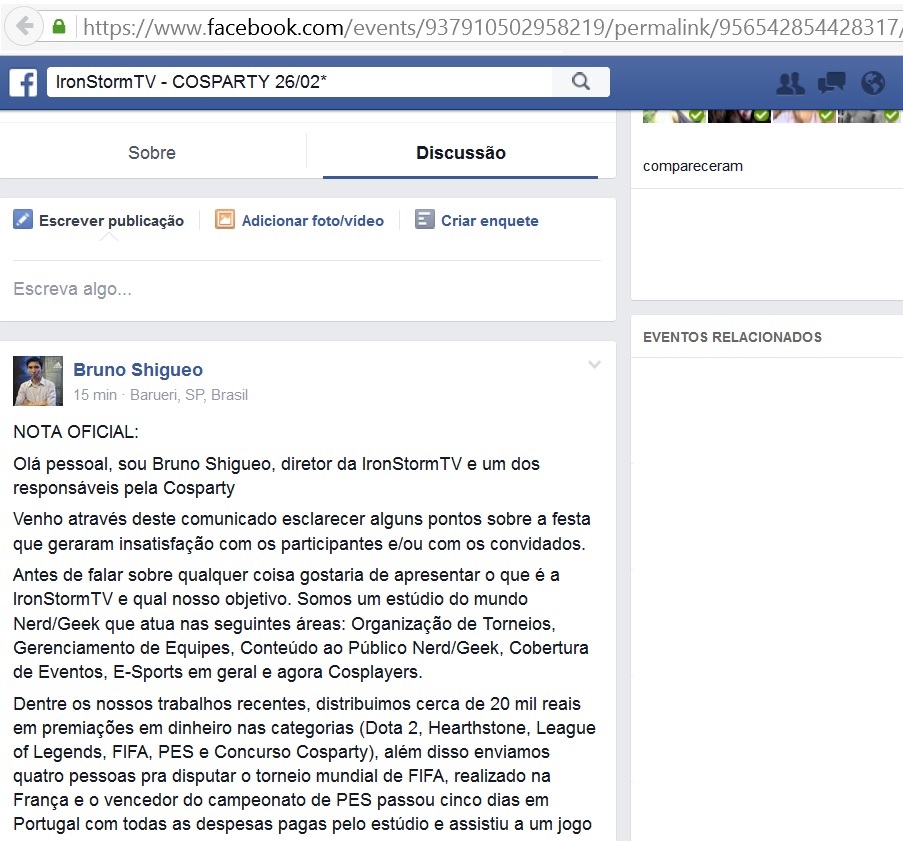The height and width of the screenshot is (841, 903).
Task: Open the messages chat icon
Action: tap(831, 83)
